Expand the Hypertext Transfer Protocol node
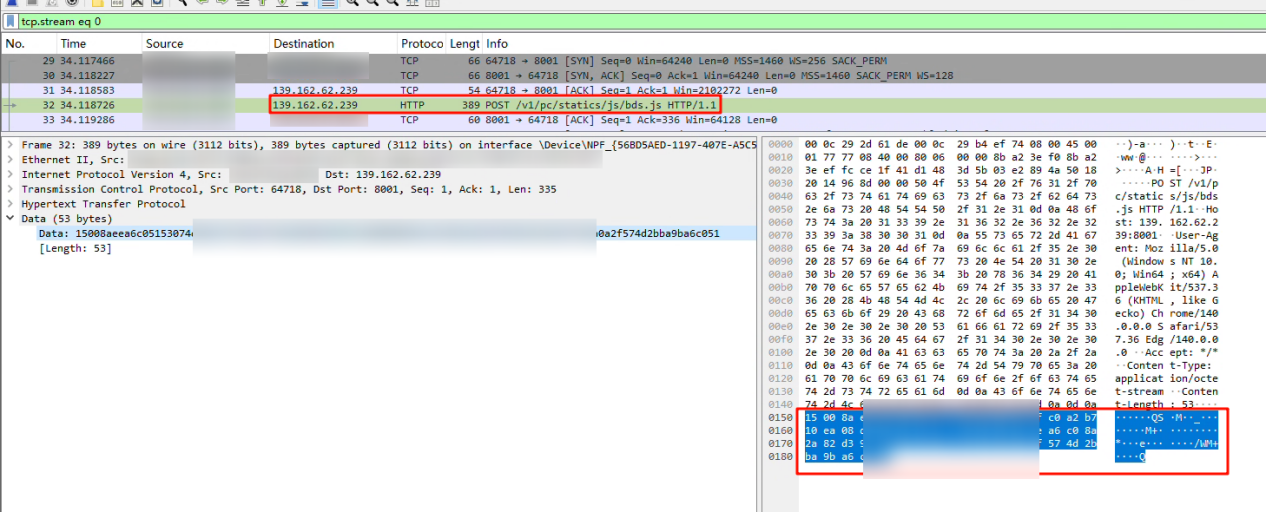 tap(10, 204)
